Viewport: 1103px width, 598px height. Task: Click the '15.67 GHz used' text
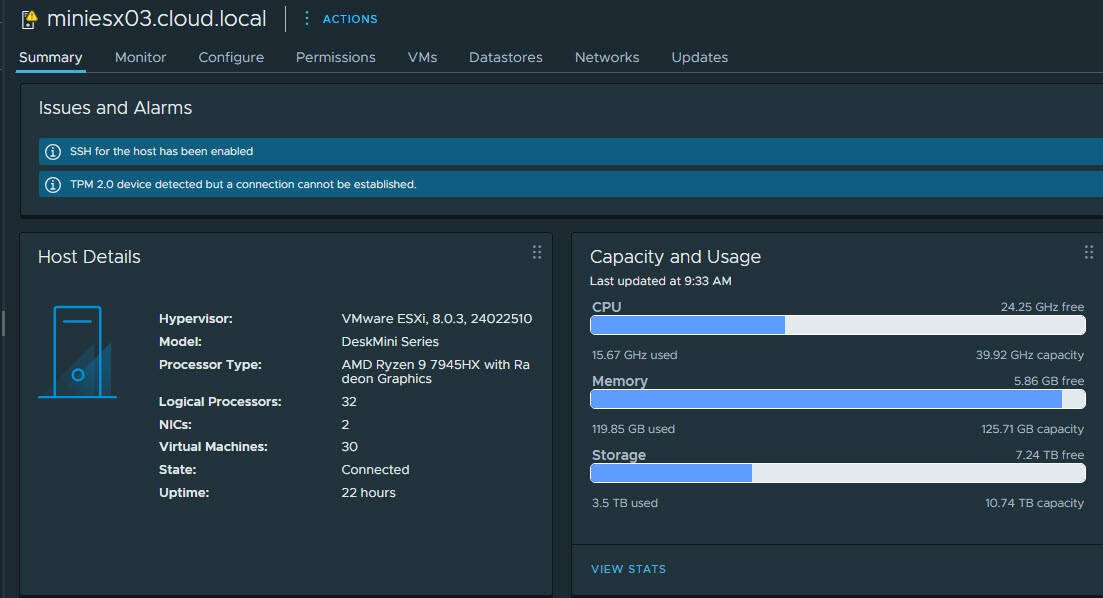[635, 355]
